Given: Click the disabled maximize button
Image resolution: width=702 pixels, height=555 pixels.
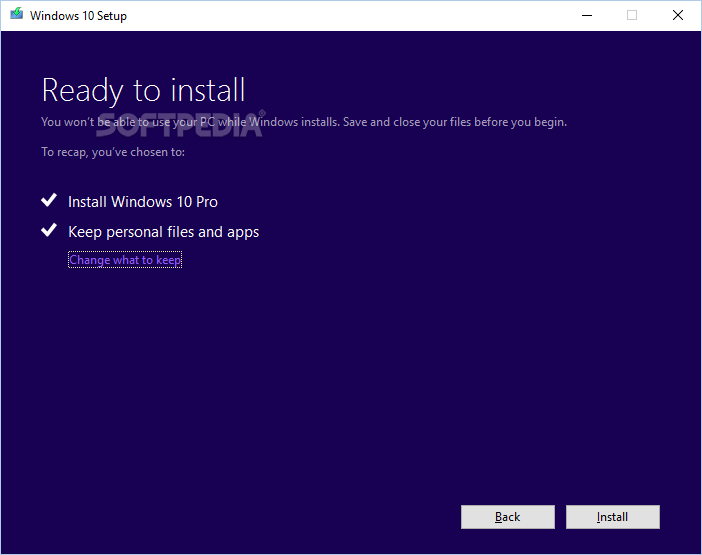Looking at the screenshot, I should click(632, 16).
